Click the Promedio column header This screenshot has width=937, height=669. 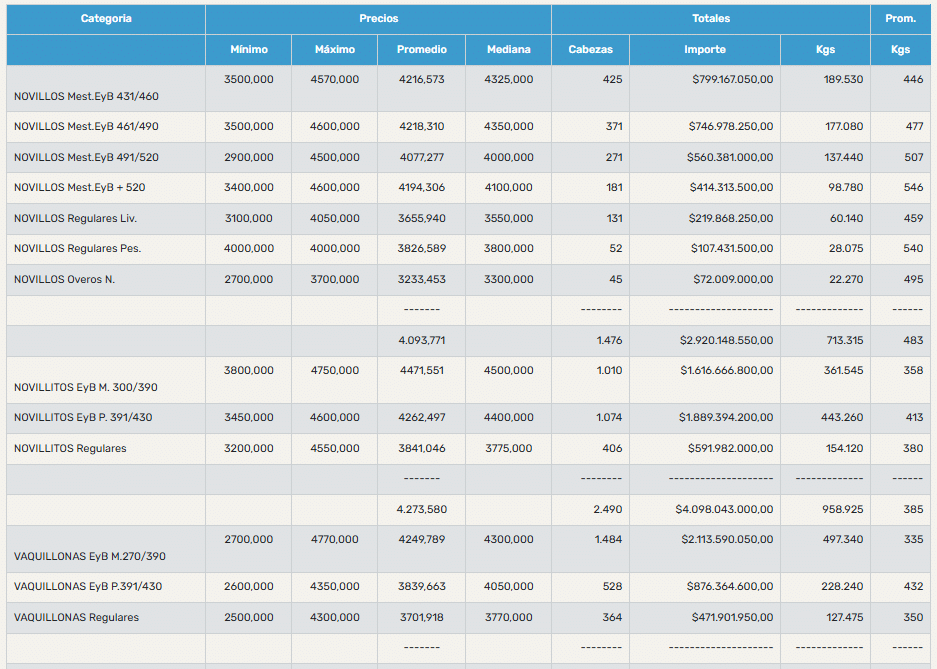tap(421, 50)
